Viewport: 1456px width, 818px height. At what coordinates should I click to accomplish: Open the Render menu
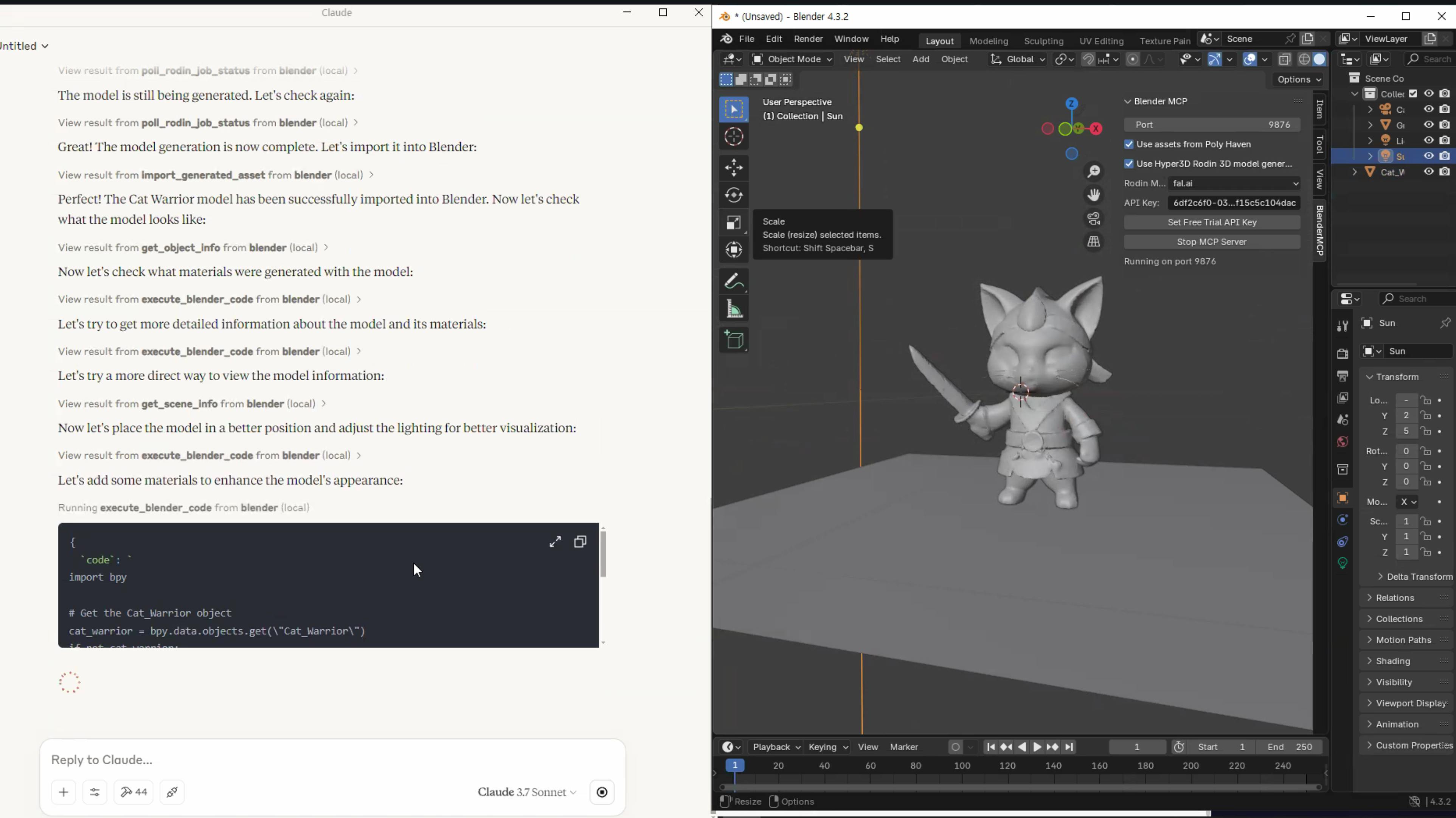coord(808,39)
